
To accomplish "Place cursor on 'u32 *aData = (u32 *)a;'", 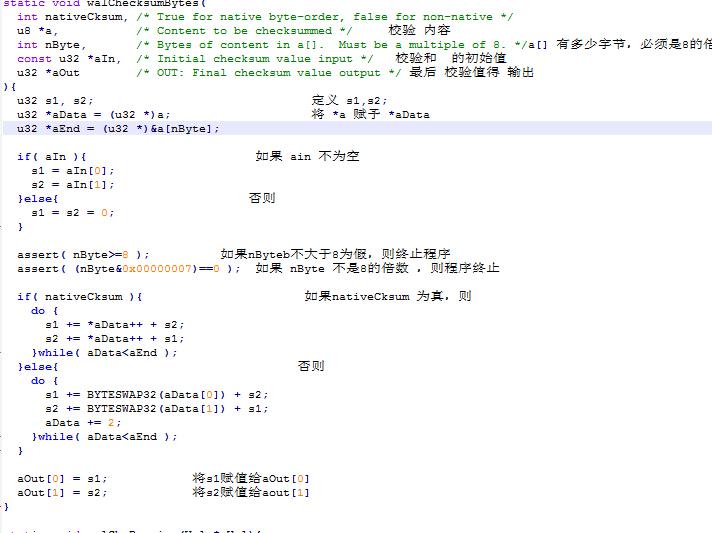I will coord(93,115).
